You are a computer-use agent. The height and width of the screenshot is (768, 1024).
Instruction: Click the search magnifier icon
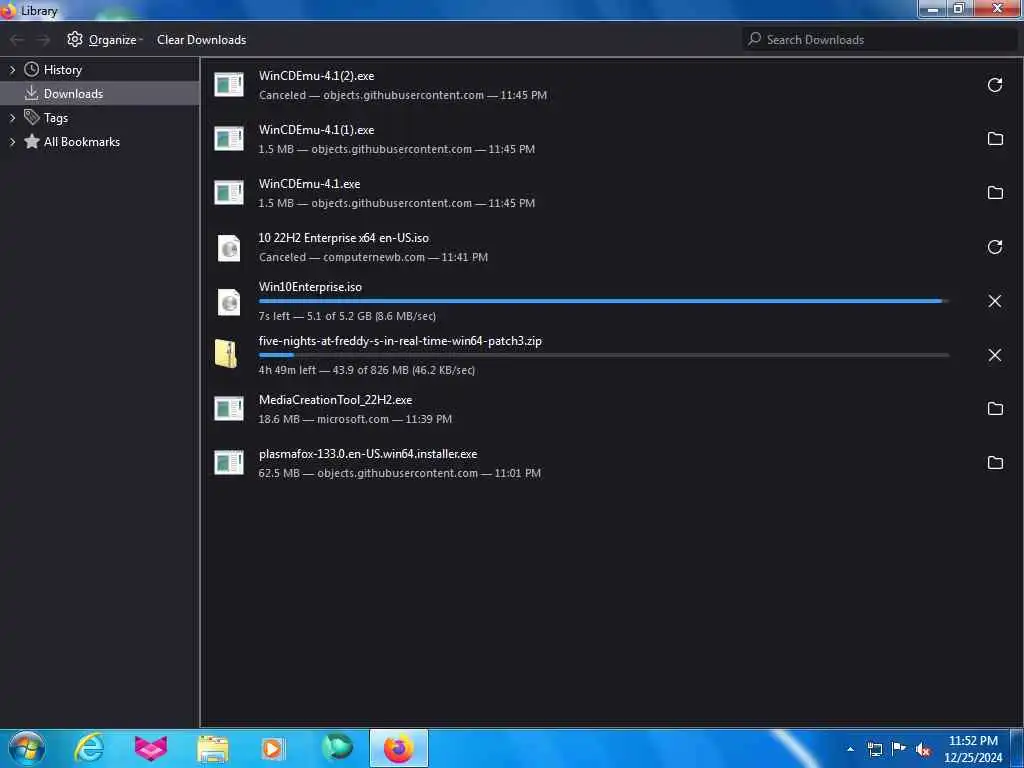pos(754,39)
